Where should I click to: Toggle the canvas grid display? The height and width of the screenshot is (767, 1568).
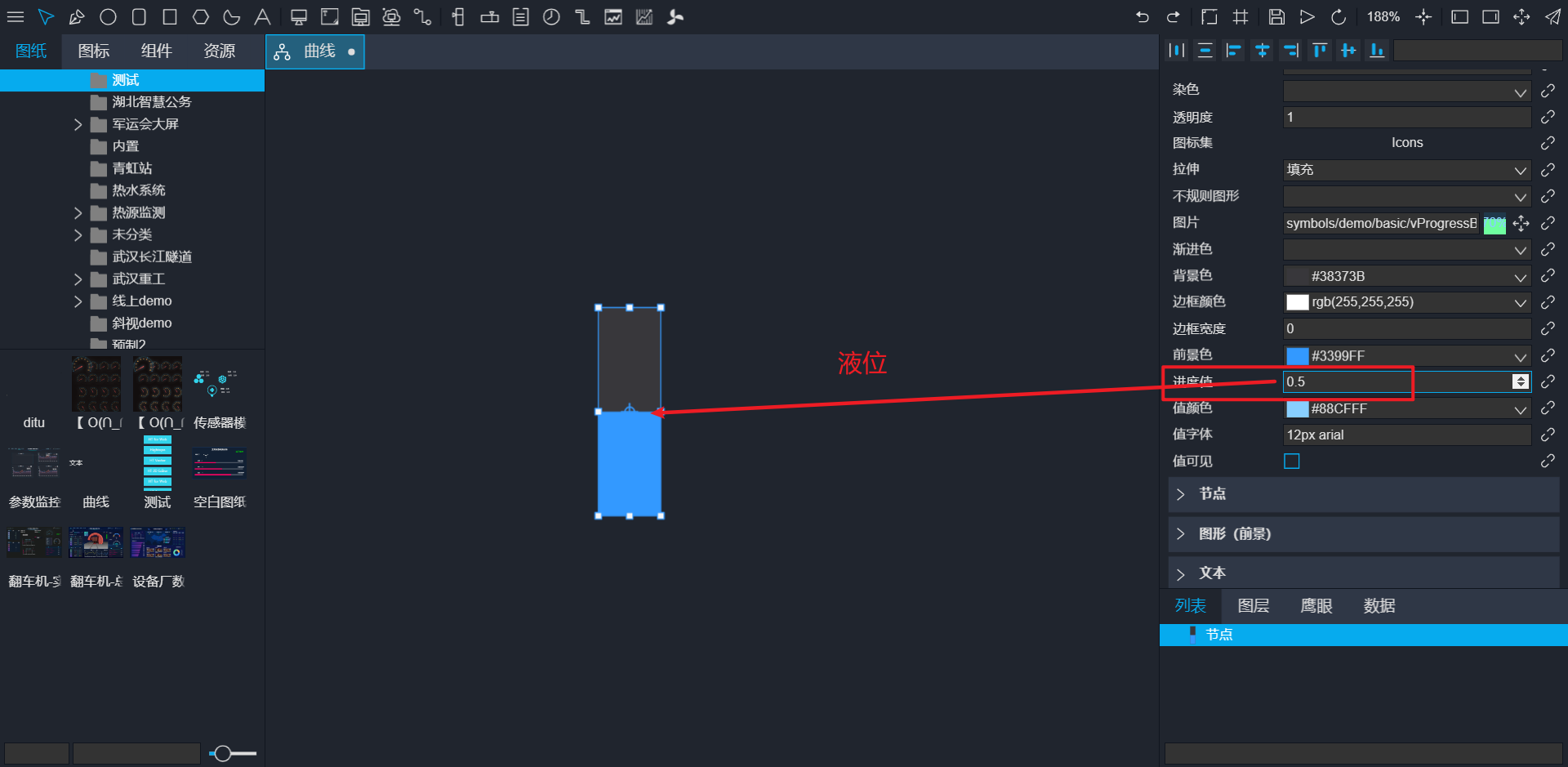[x=1241, y=17]
